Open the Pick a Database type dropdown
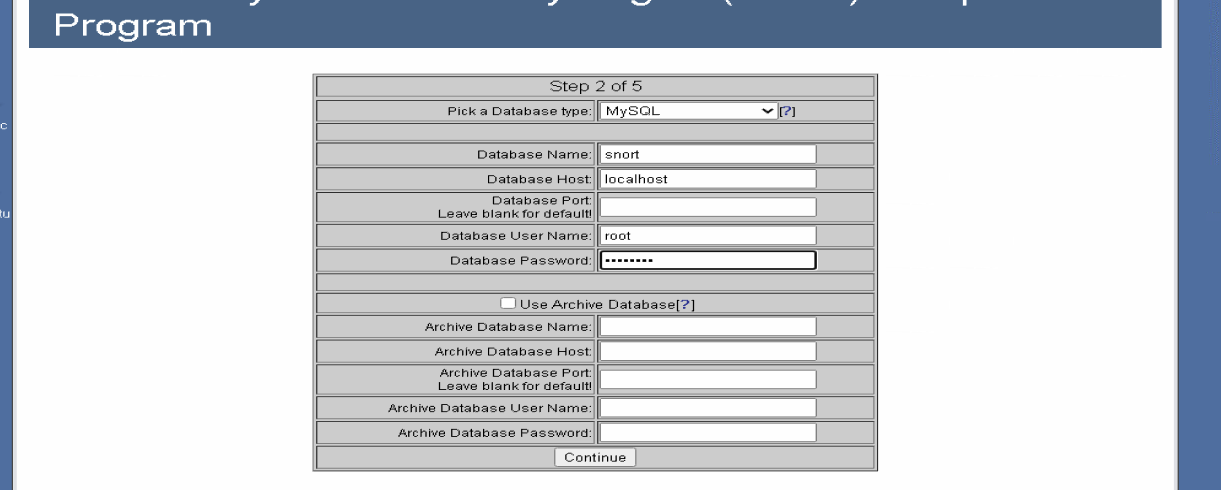This screenshot has height=490, width=1221. (x=688, y=111)
